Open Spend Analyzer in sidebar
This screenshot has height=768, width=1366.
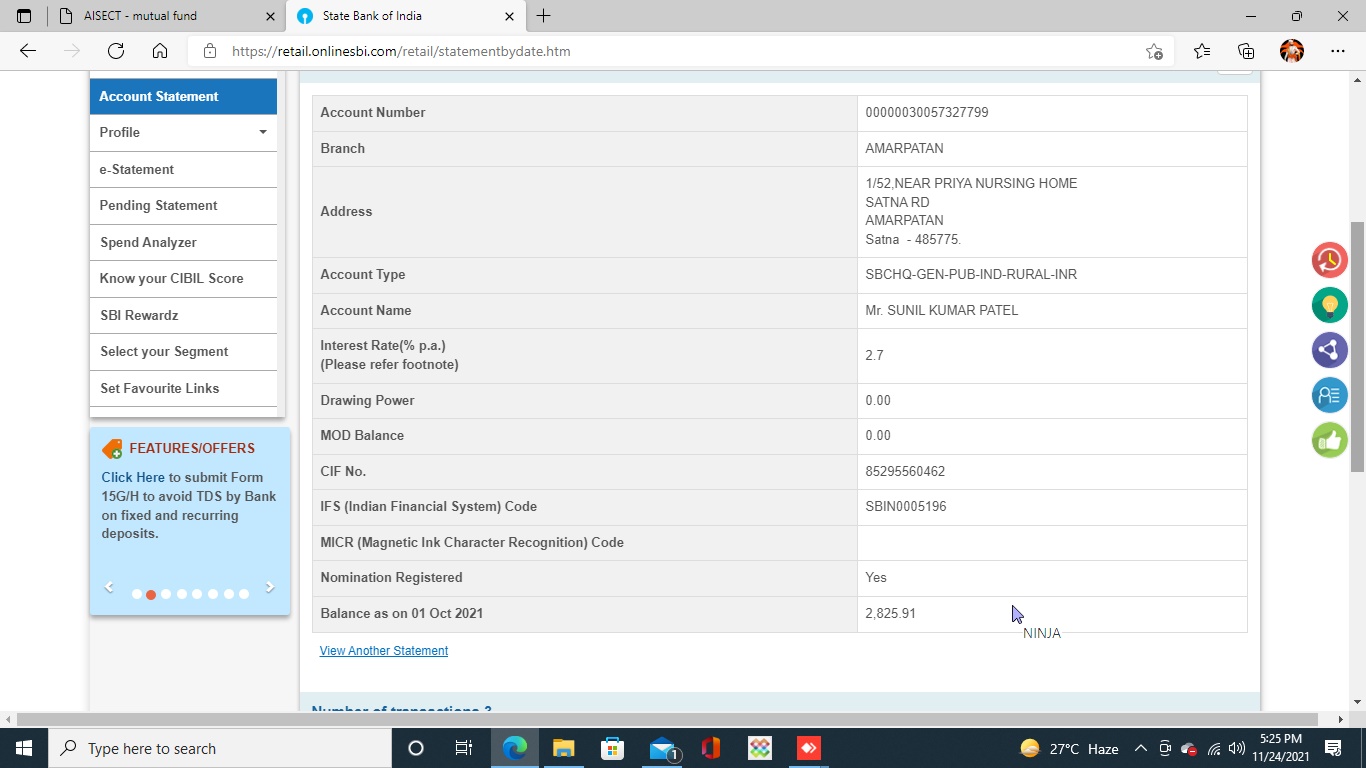coord(183,242)
